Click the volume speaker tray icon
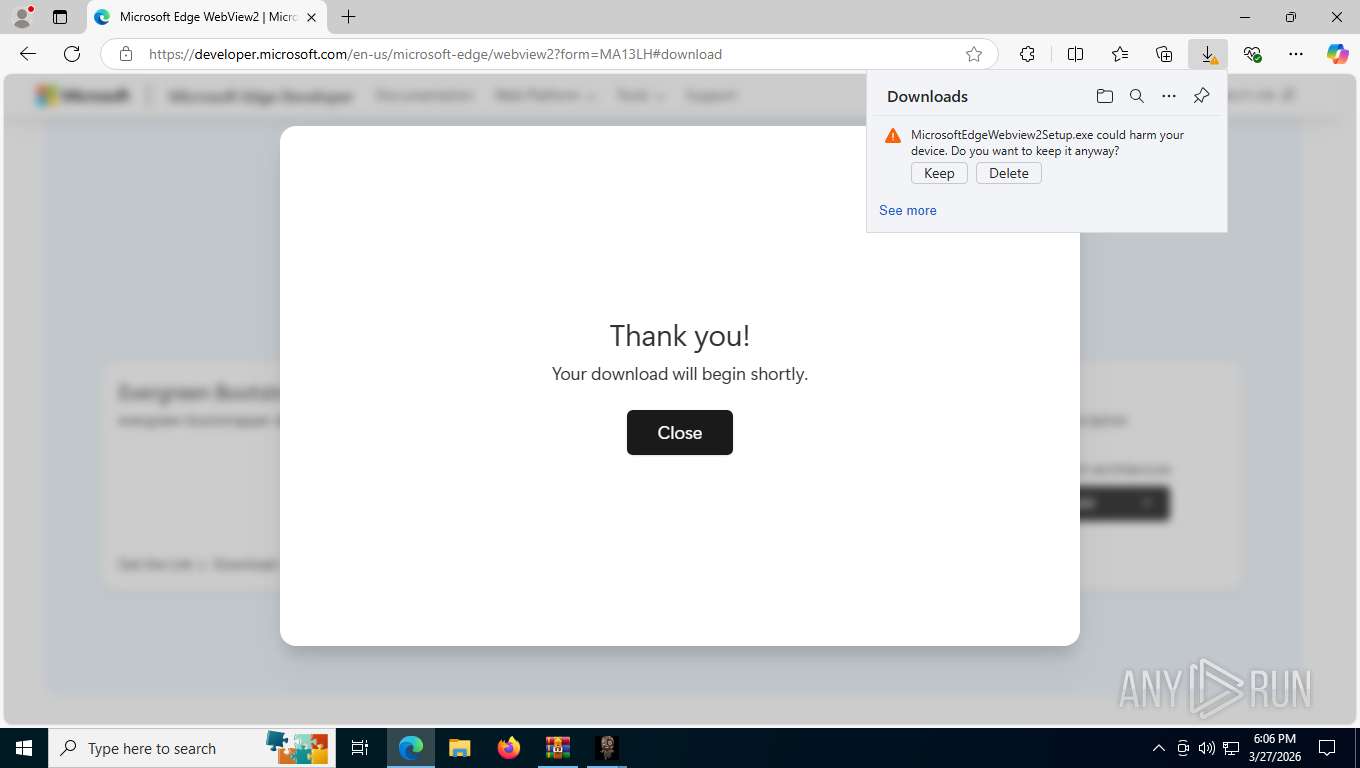 pyautogui.click(x=1206, y=748)
